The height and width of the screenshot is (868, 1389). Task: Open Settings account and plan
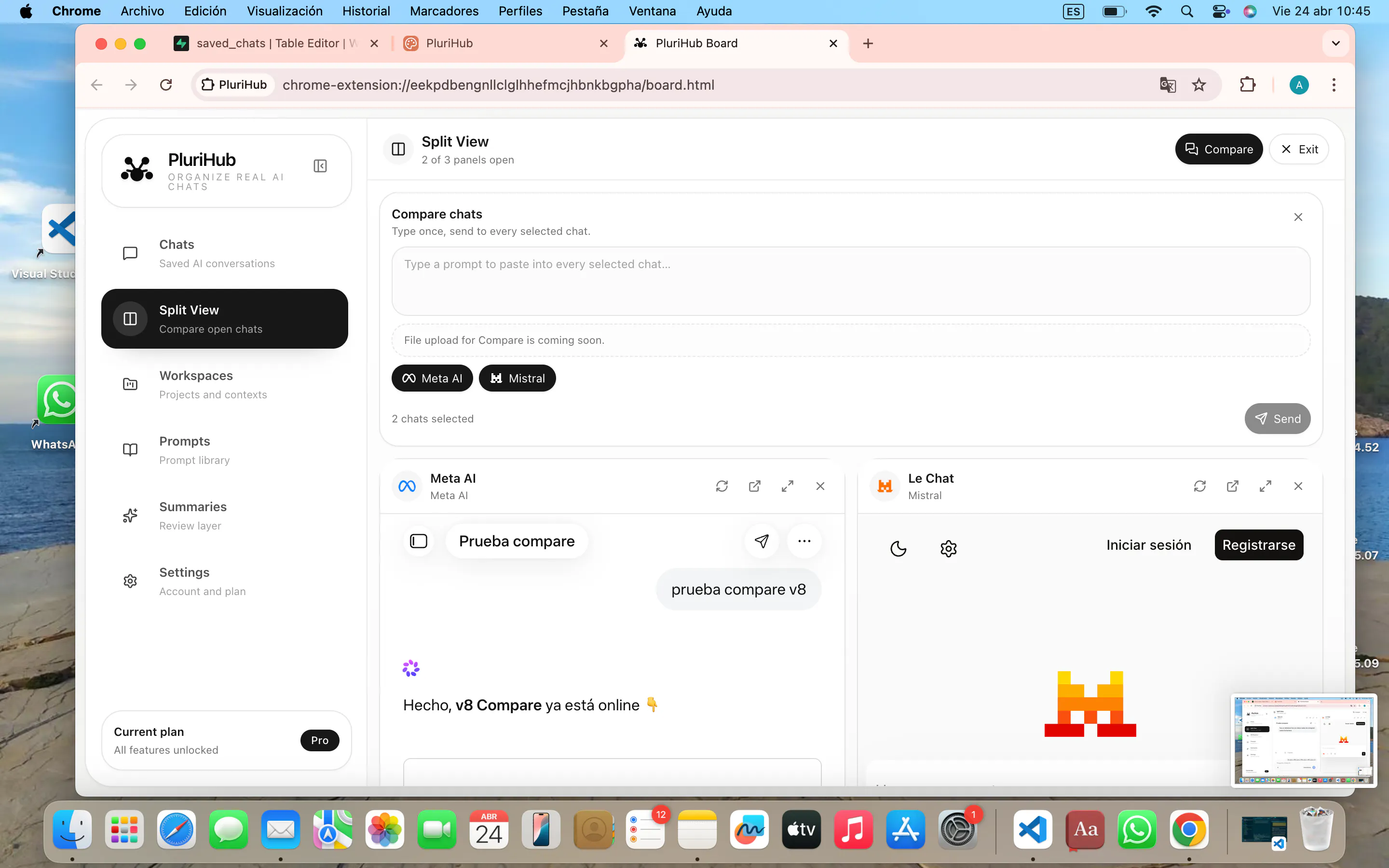tap(224, 581)
